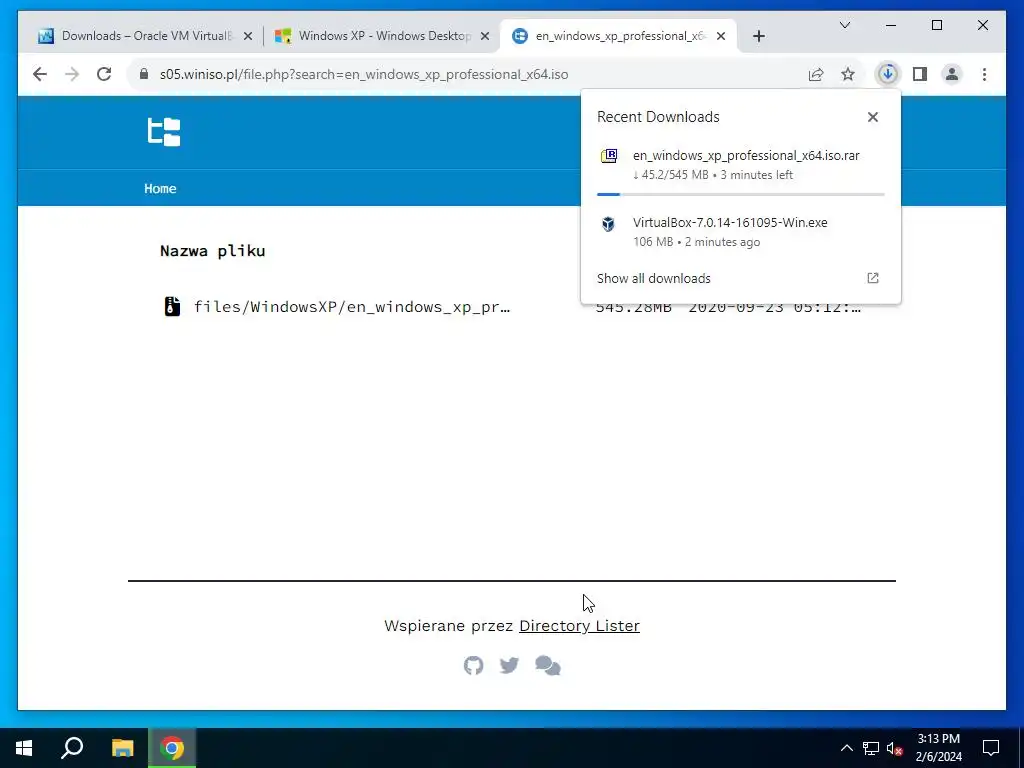This screenshot has height=768, width=1024.
Task: Click the Directory Lister logo in header
Action: (164, 132)
